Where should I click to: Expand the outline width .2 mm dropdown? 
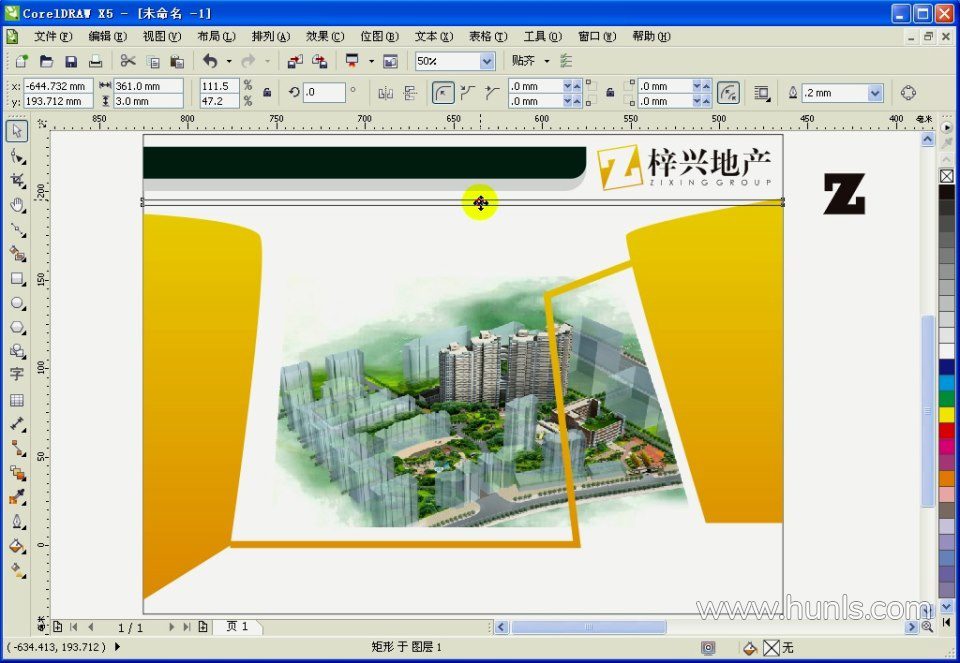[875, 93]
